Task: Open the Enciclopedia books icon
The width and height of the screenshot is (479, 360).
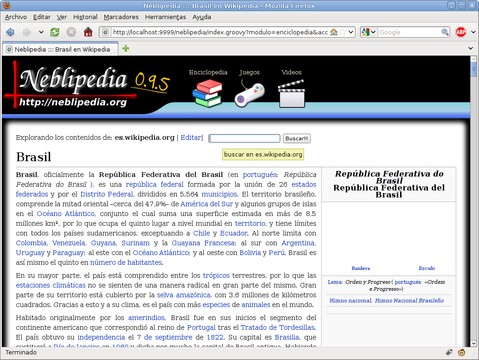Action: click(207, 94)
